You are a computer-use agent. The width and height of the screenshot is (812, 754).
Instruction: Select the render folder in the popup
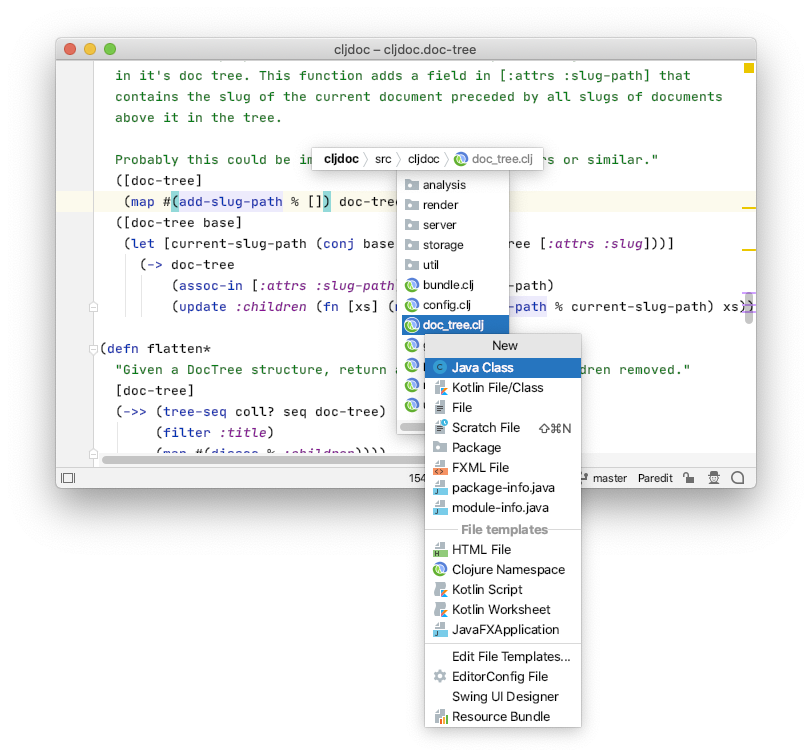(455, 205)
